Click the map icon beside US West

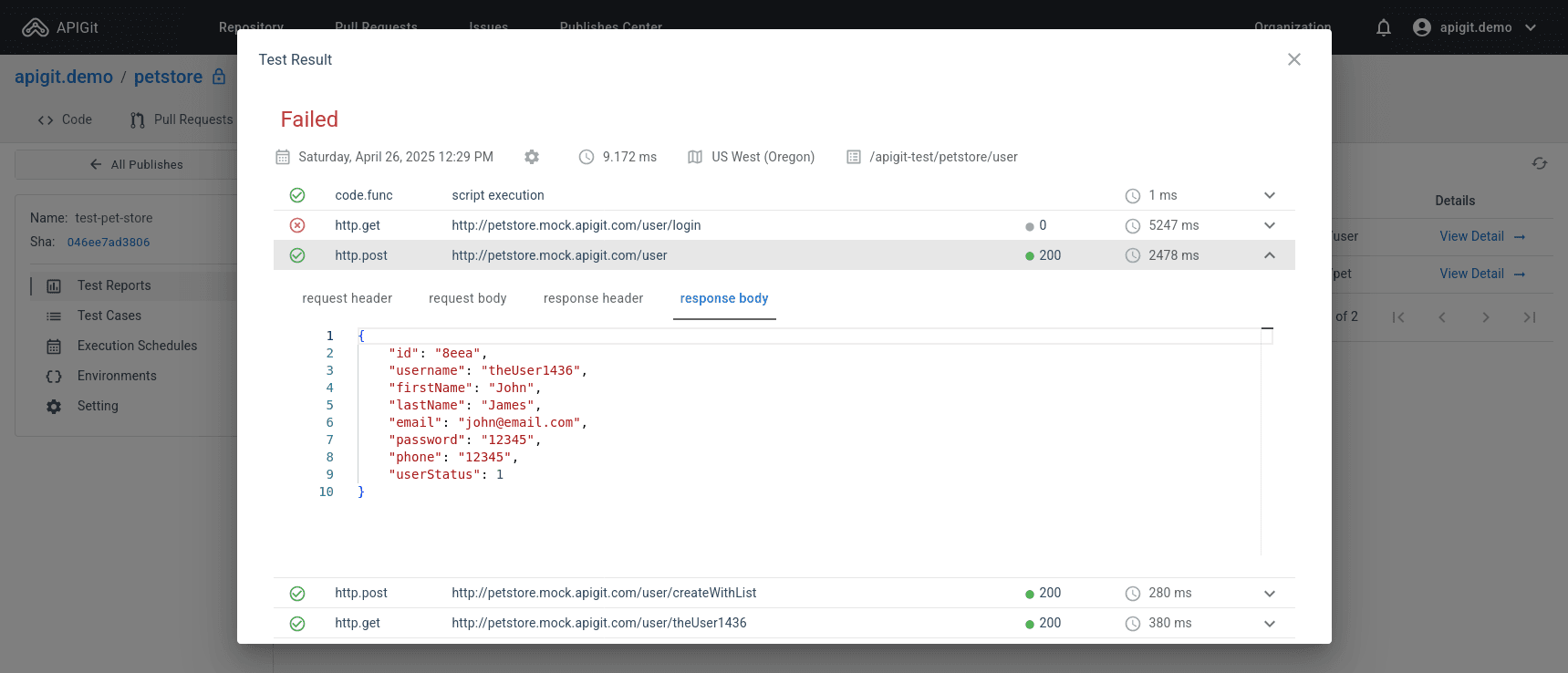pos(695,157)
